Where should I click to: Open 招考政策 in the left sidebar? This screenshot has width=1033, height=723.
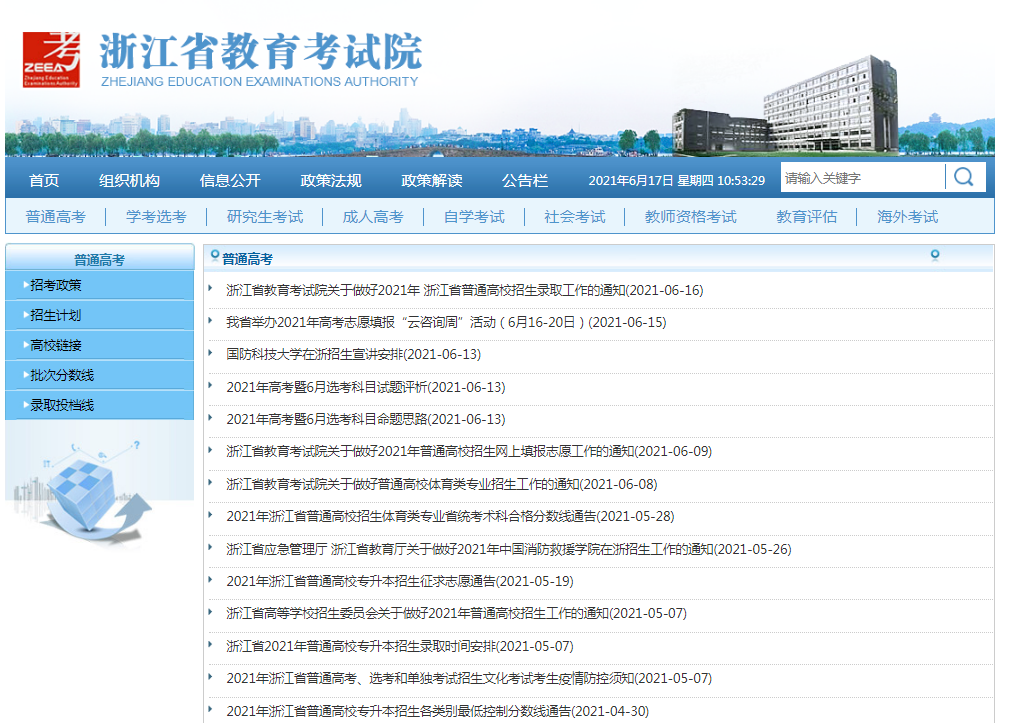[55, 284]
